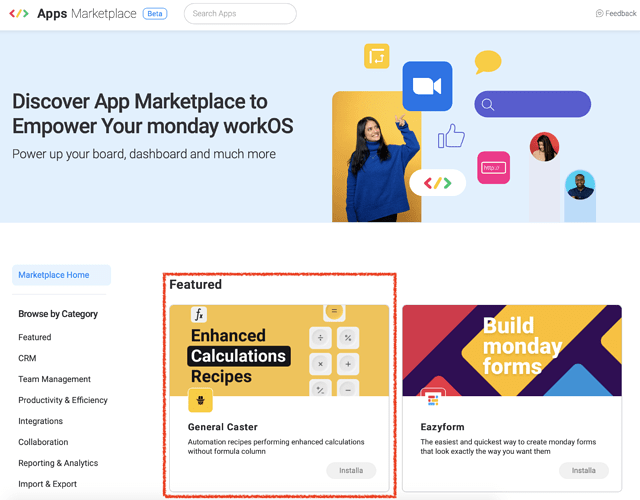Click the Discover App Marketplace headline
The height and width of the screenshot is (500, 640).
point(153,113)
